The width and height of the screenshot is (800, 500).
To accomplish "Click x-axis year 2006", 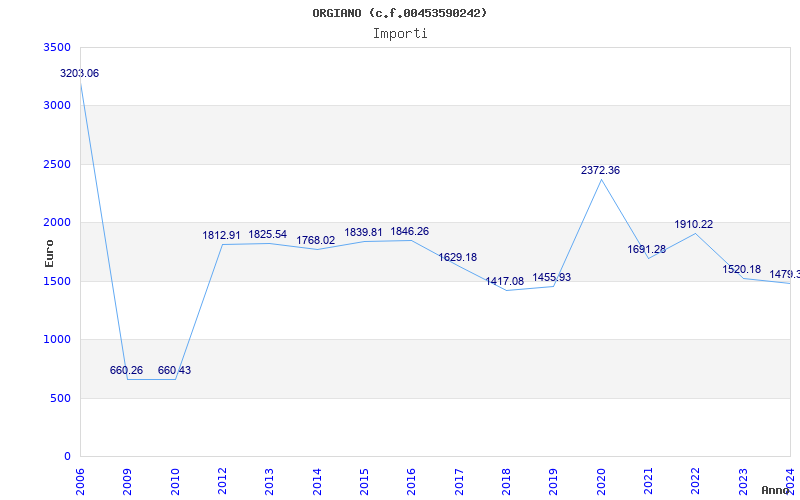I will coord(80,482).
